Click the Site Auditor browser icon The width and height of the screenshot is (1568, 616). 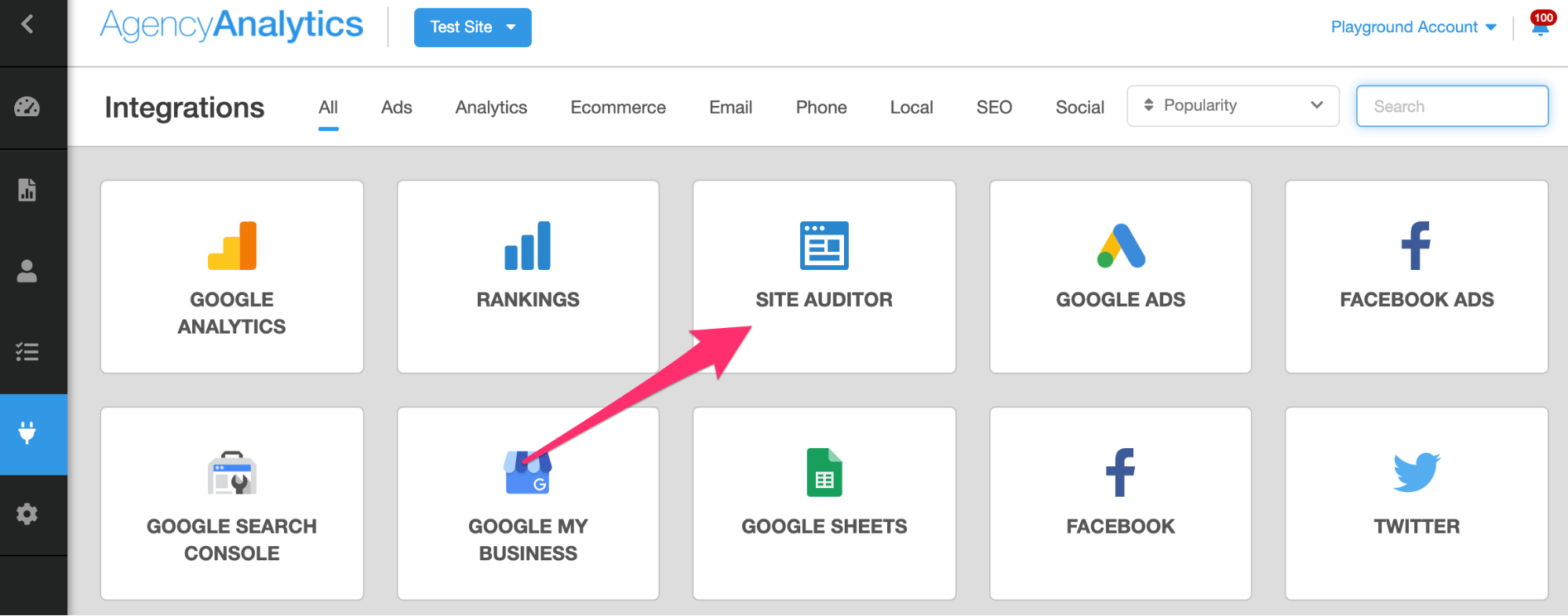pyautogui.click(x=824, y=246)
